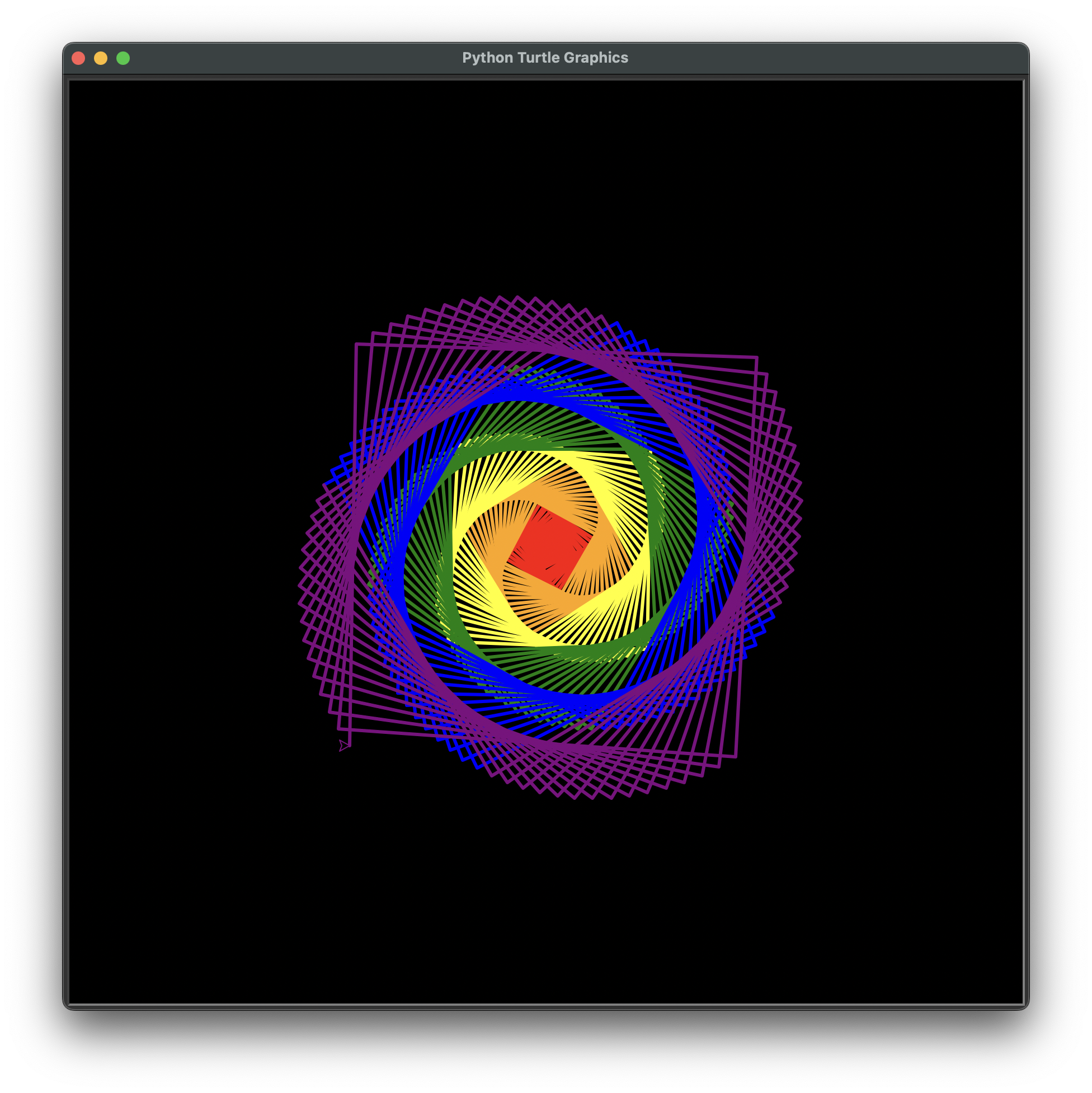Click the outermost purple square's bottom-right corner

pos(736,756)
